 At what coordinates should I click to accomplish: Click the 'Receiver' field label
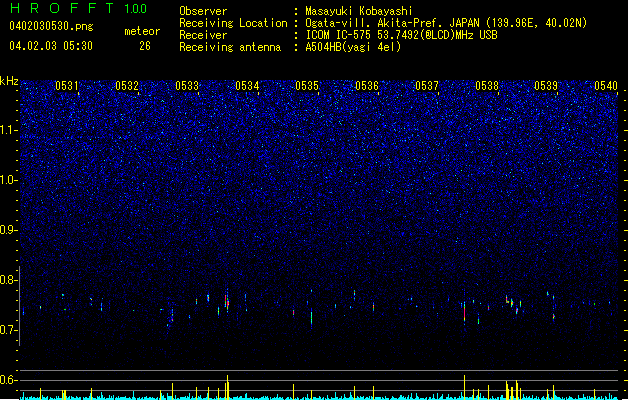click(x=203, y=35)
